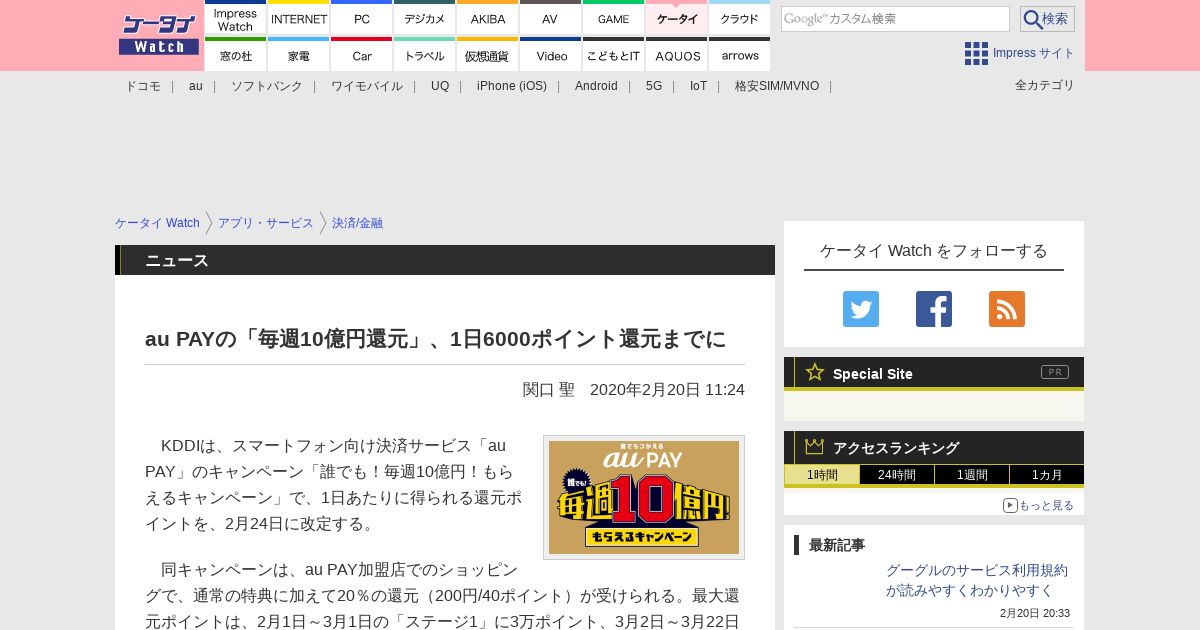Image resolution: width=1200 pixels, height=630 pixels.
Task: Select the ケータイ site tab
Action: coord(677,18)
